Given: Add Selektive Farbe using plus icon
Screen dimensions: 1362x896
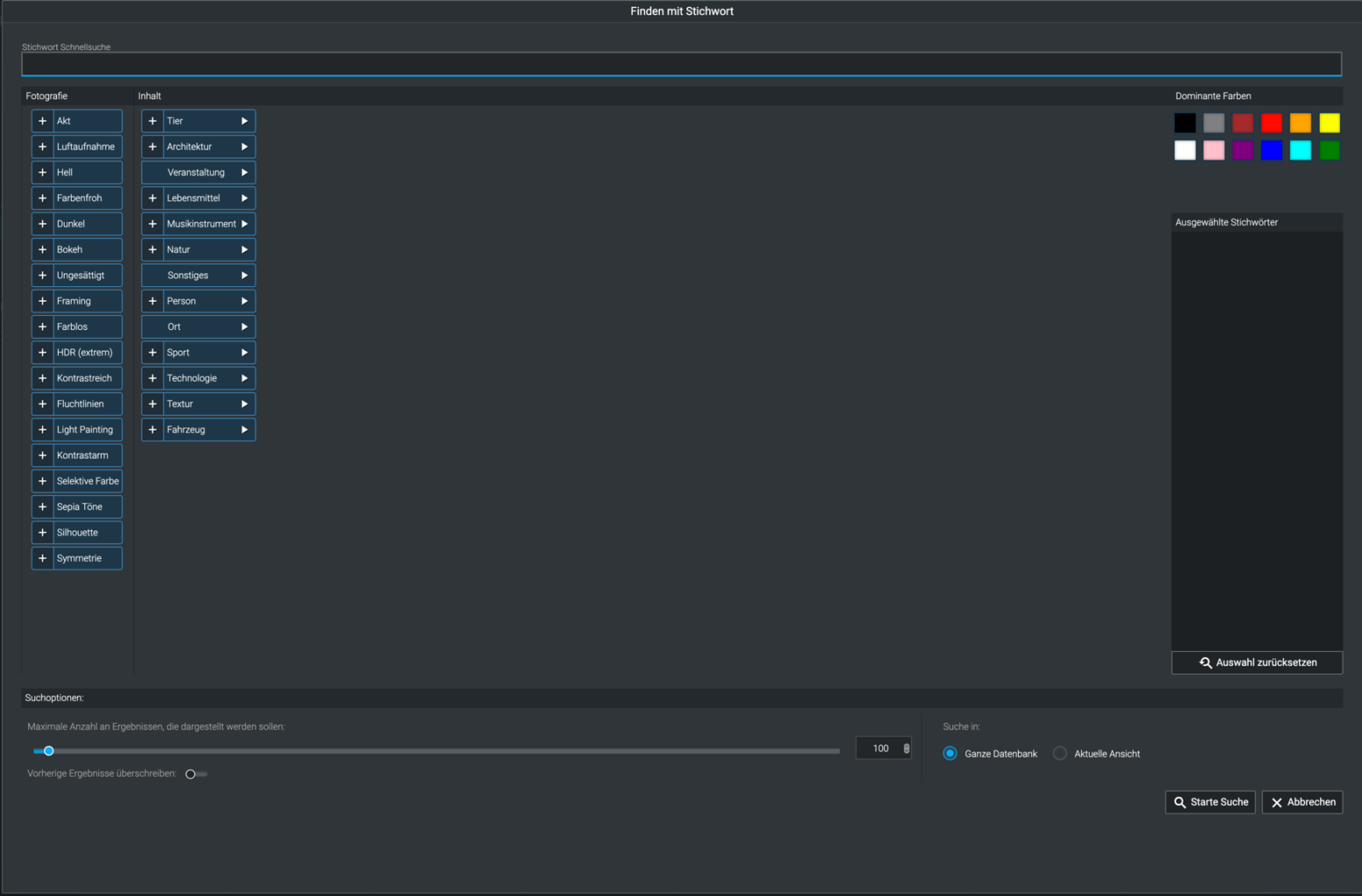Looking at the screenshot, I should tap(42, 481).
